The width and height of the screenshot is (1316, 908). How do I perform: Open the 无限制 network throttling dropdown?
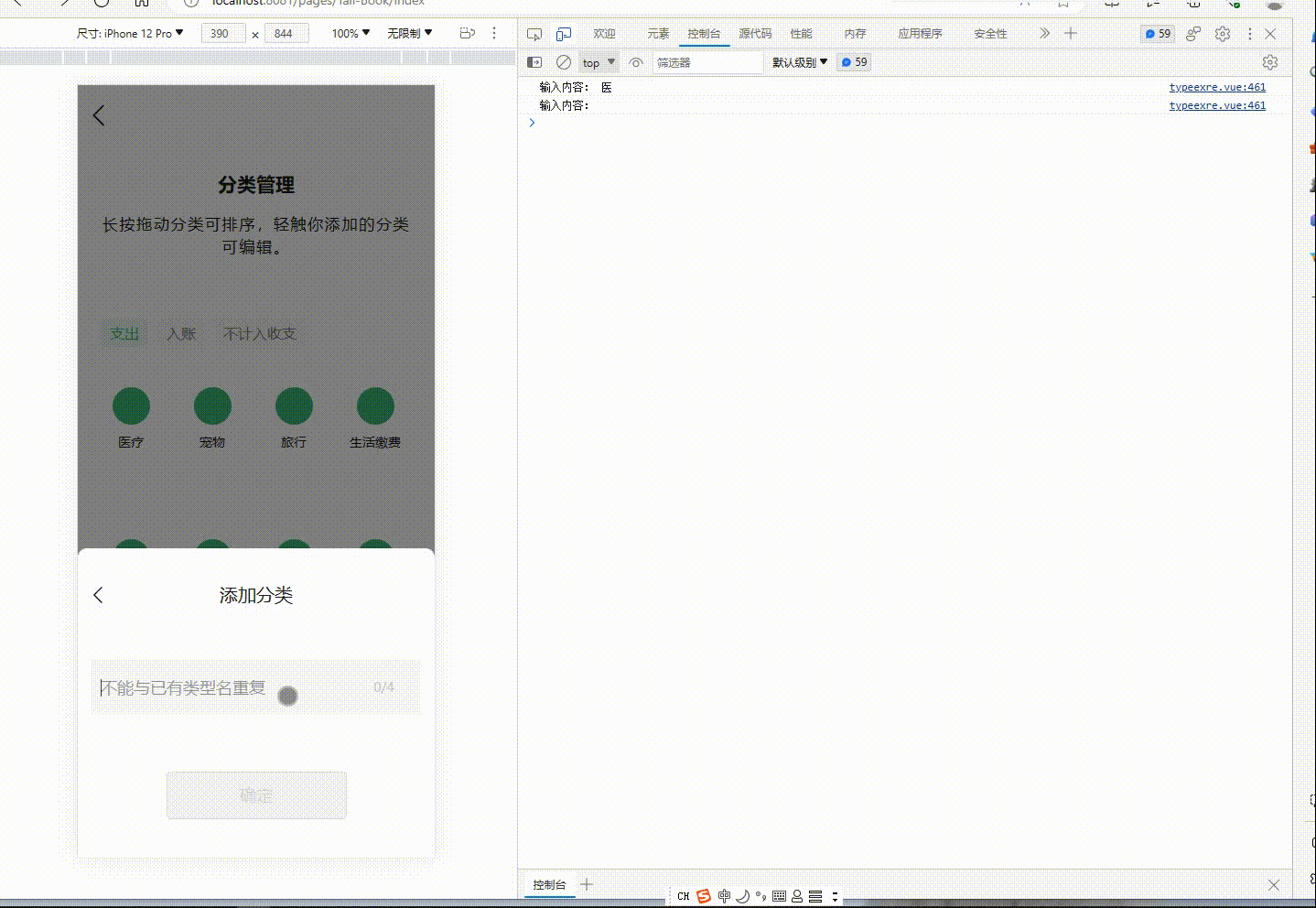click(x=407, y=32)
